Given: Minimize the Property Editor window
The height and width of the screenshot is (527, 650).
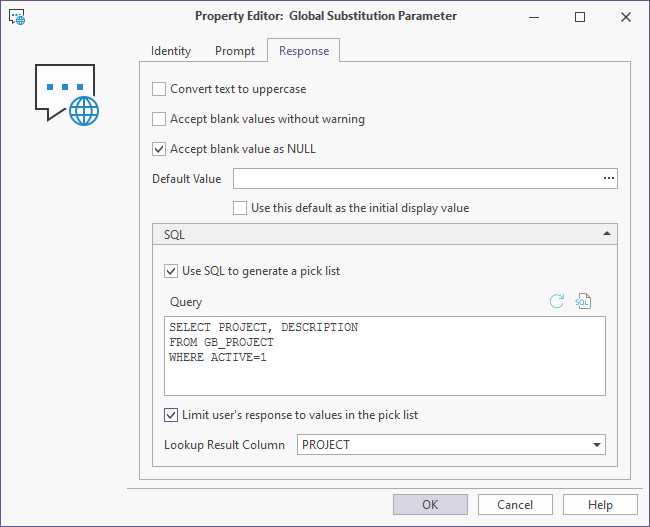Looking at the screenshot, I should [x=536, y=17].
